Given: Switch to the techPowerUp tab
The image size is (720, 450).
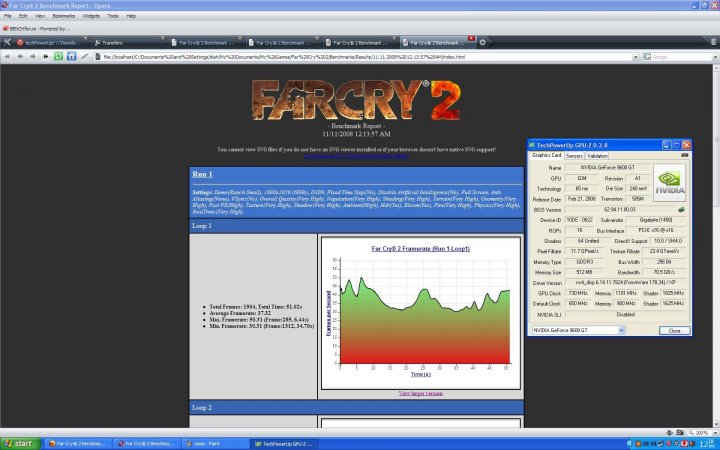Looking at the screenshot, I should (51, 42).
